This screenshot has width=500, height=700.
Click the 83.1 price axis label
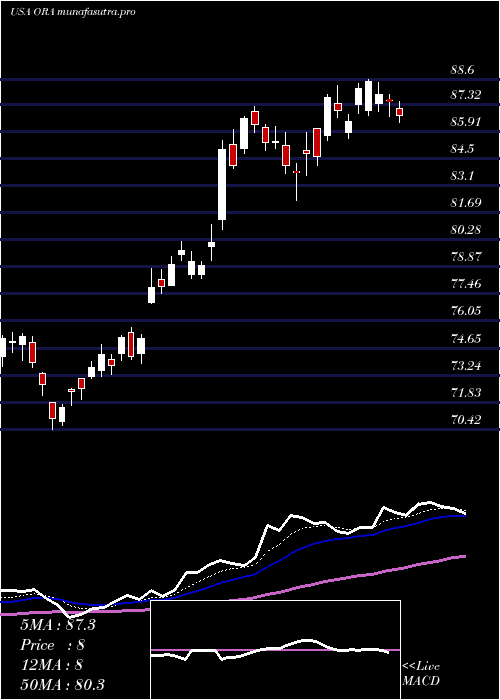pos(462,176)
